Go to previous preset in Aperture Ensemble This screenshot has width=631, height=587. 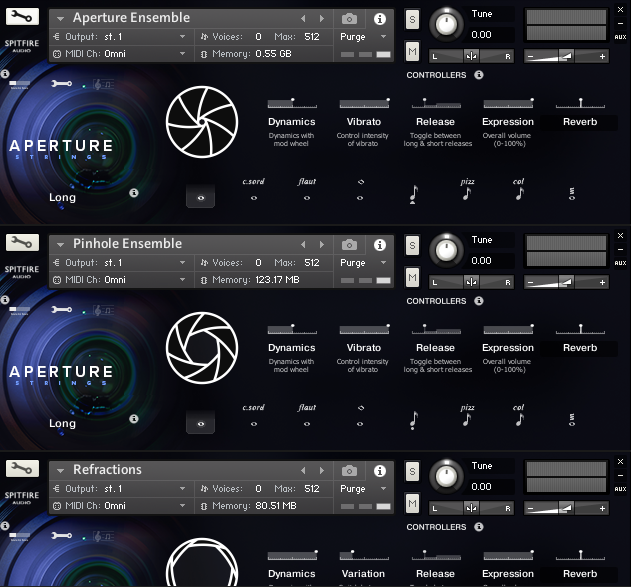tap(303, 19)
